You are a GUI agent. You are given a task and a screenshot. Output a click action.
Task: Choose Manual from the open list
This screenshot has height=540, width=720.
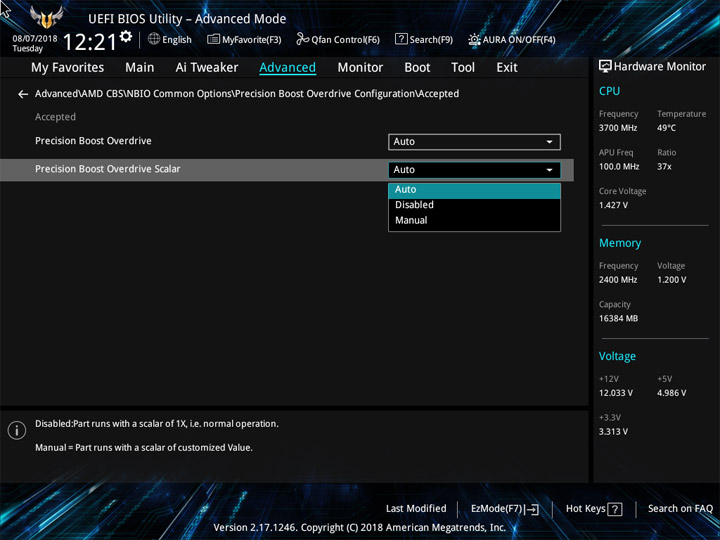coord(474,220)
